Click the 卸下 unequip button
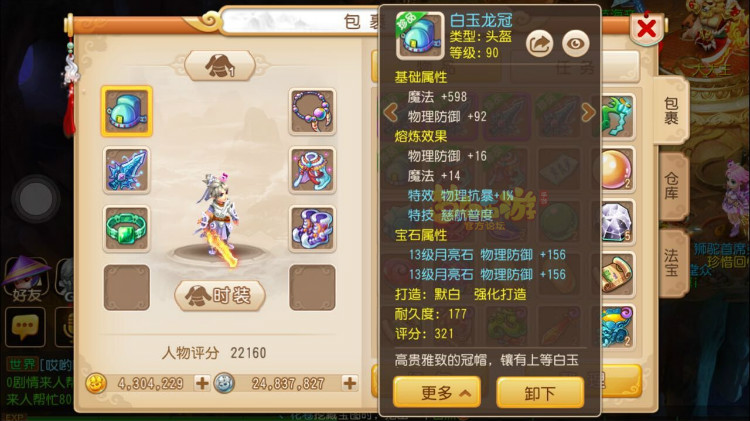 pos(540,393)
